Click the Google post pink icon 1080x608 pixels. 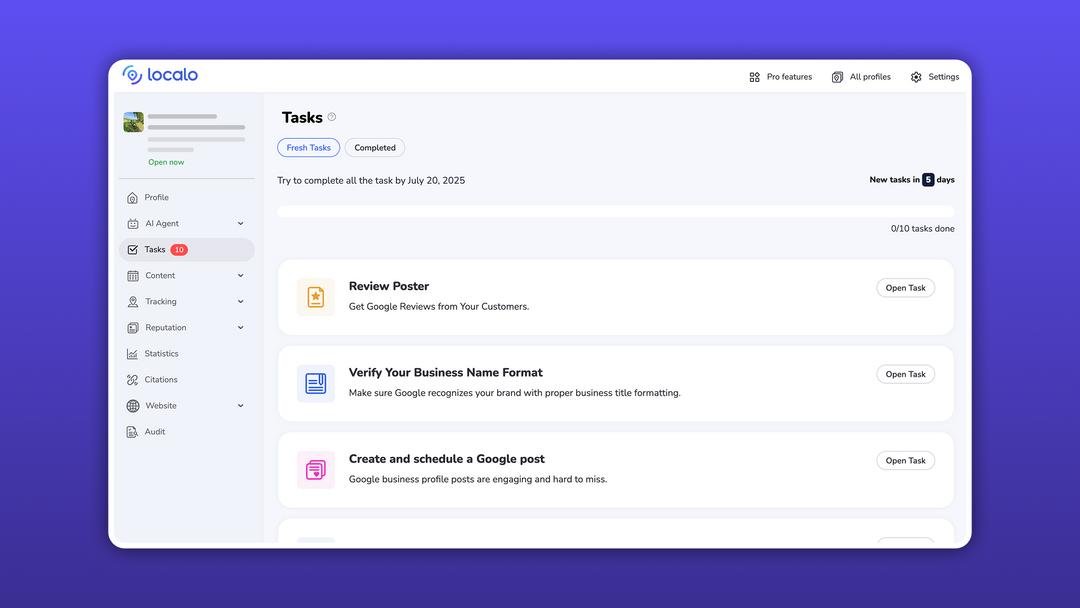click(x=315, y=470)
